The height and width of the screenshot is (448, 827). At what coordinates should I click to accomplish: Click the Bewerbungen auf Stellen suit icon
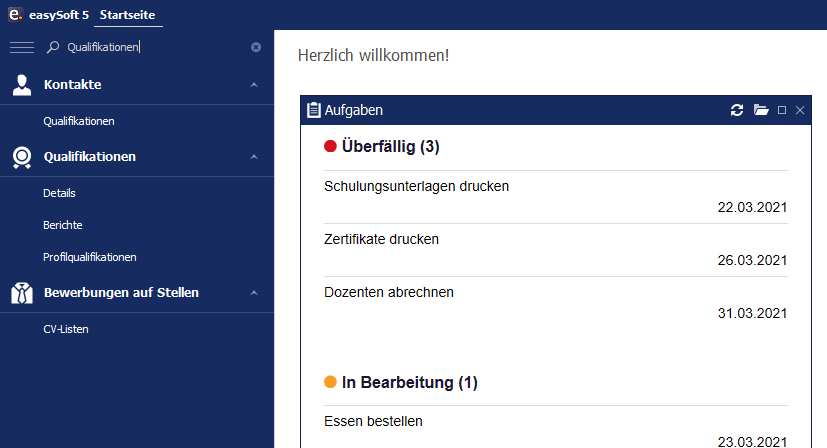point(22,293)
